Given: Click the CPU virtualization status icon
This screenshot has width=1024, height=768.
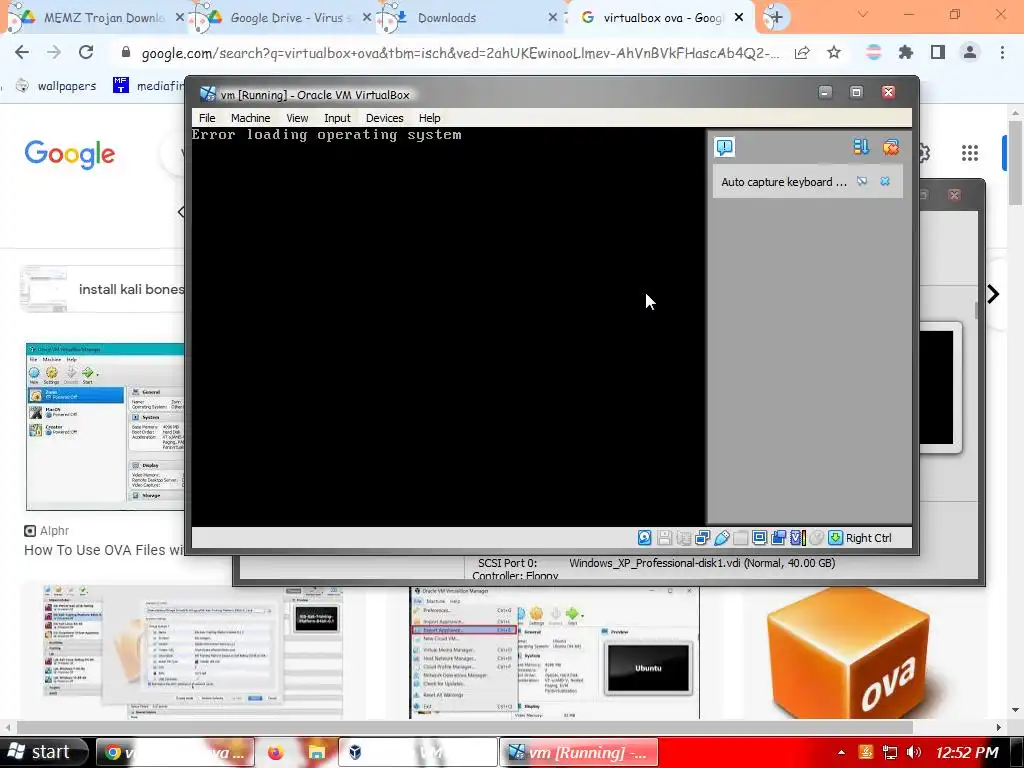Looking at the screenshot, I should pyautogui.click(x=797, y=537).
